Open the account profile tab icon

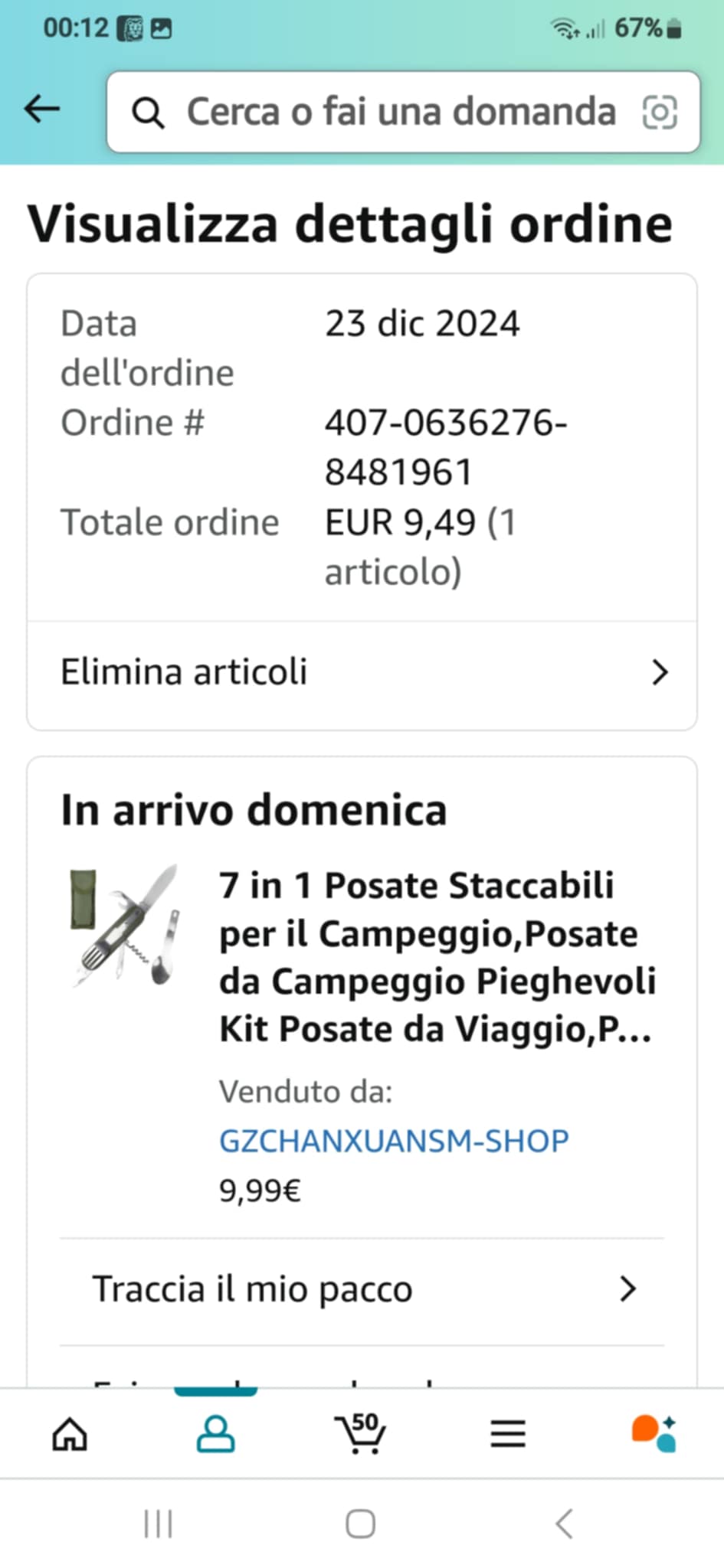(x=215, y=1433)
